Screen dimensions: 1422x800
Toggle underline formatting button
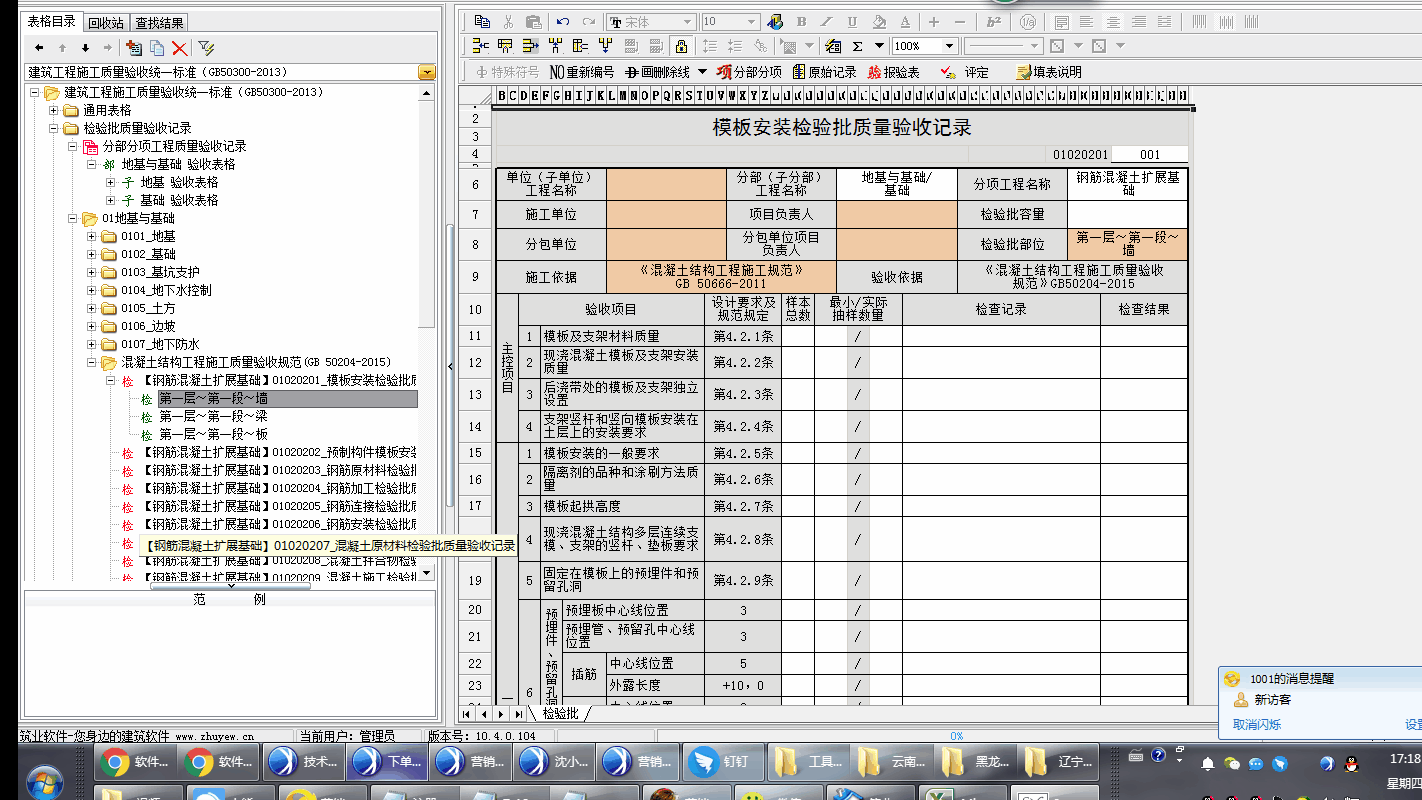point(852,21)
